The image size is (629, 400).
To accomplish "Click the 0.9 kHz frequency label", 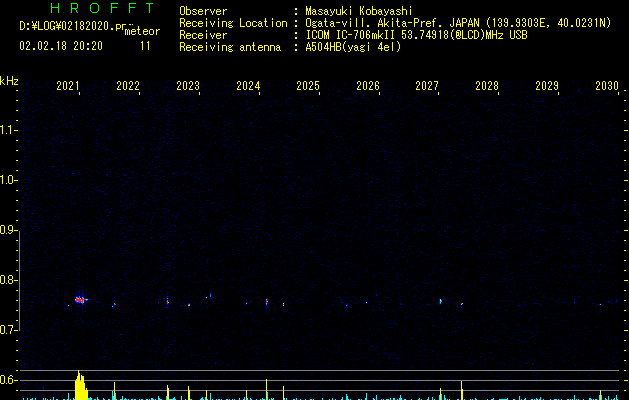I will pyautogui.click(x=8, y=230).
